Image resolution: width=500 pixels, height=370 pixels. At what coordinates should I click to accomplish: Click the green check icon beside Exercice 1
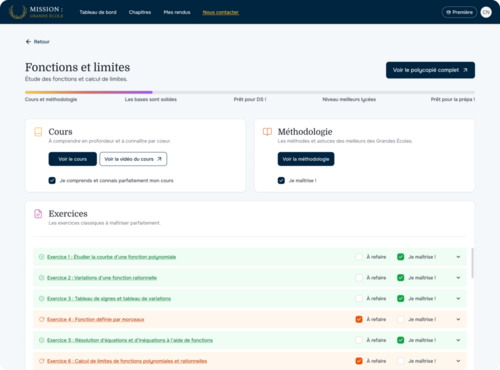(x=42, y=257)
